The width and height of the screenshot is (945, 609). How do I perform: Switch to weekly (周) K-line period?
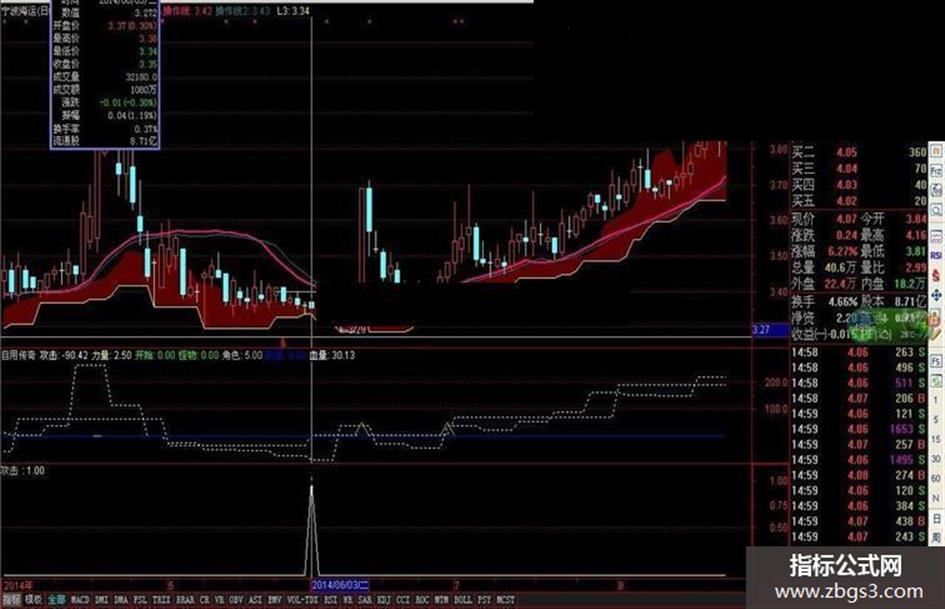[936, 538]
